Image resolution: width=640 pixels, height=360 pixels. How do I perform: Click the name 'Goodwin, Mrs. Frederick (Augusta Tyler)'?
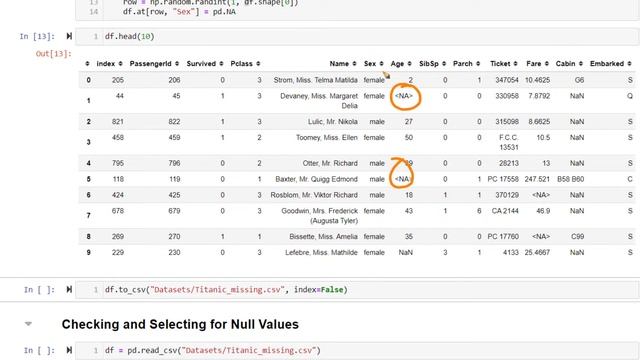[319, 216]
